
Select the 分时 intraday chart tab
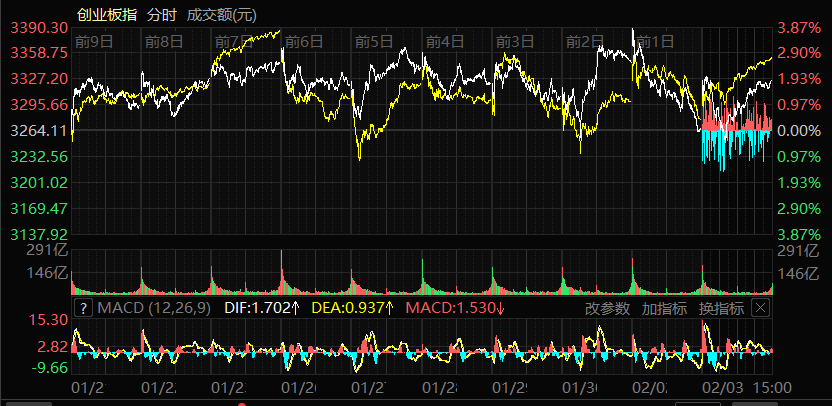[162, 15]
